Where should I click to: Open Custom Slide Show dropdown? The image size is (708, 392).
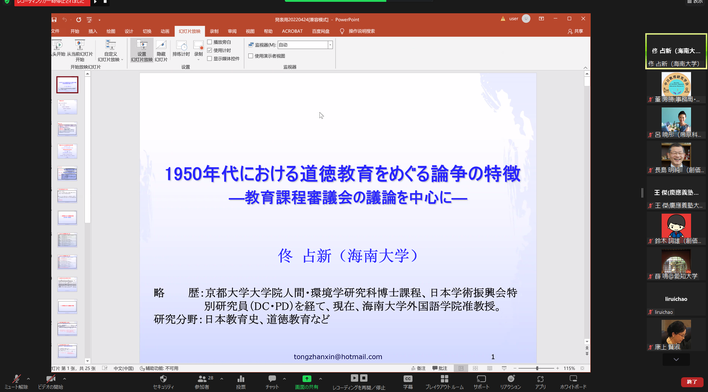(111, 51)
